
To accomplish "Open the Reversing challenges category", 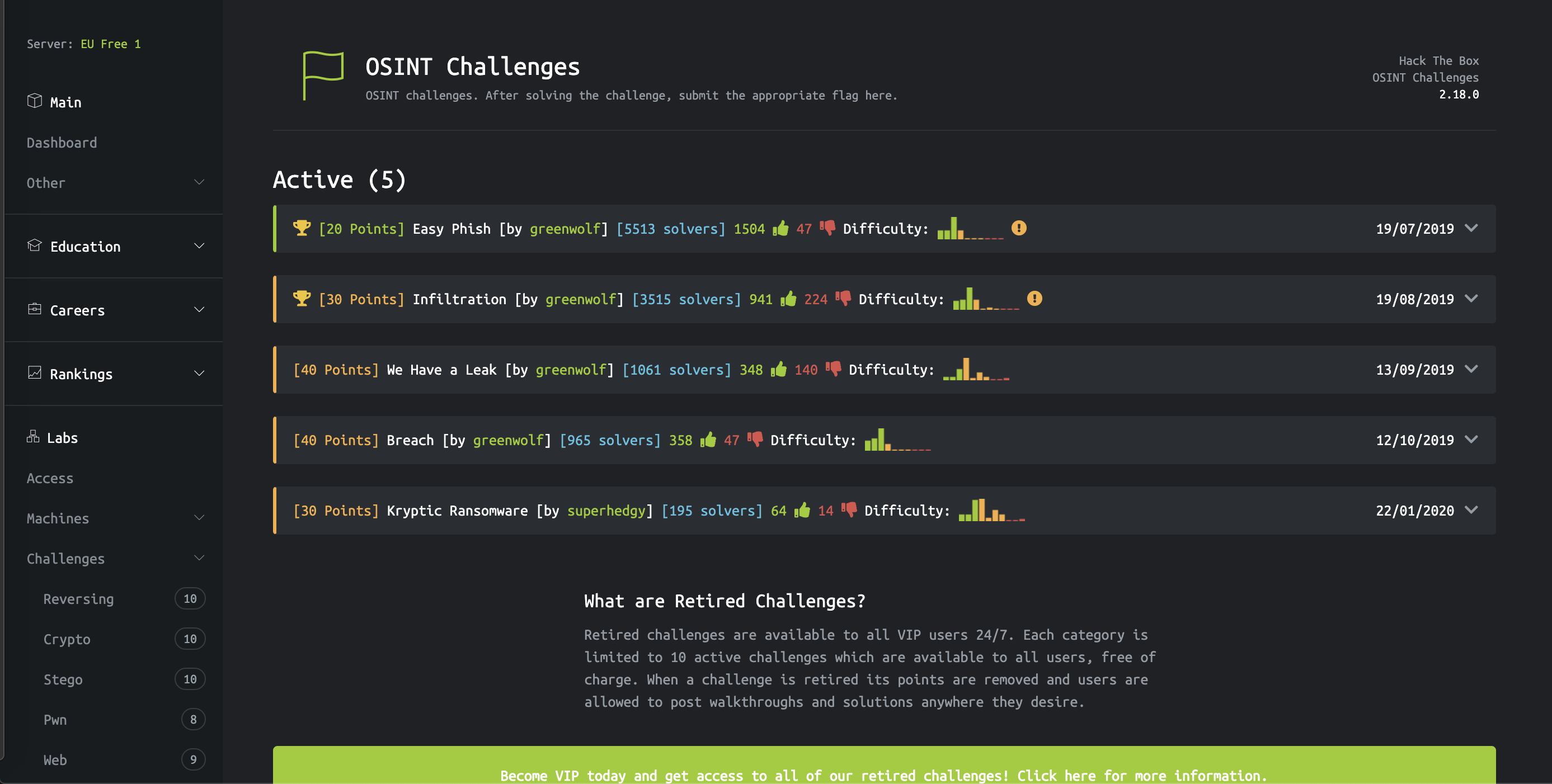I will pos(78,599).
